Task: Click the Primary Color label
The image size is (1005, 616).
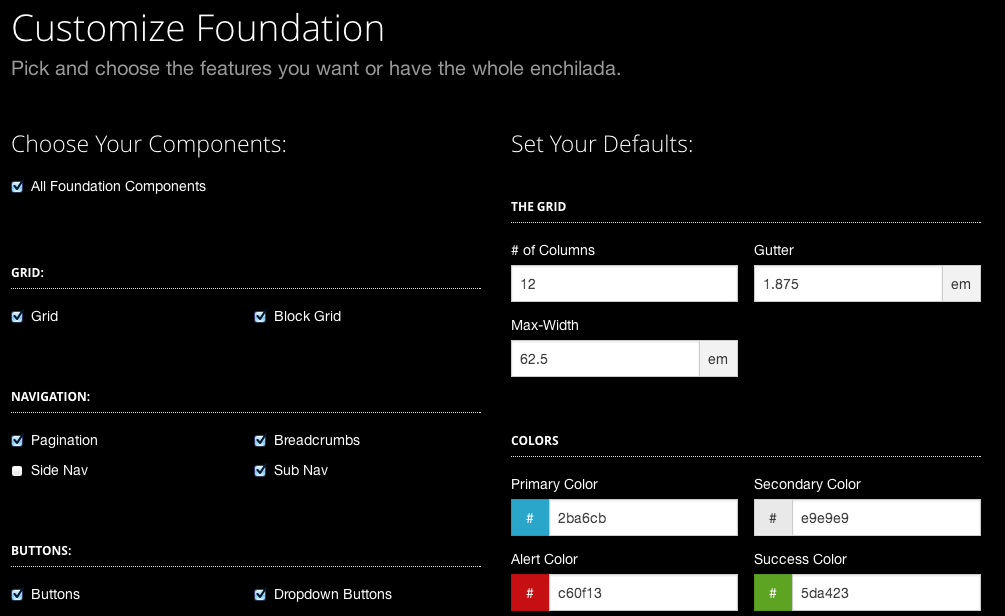Action: pos(554,484)
